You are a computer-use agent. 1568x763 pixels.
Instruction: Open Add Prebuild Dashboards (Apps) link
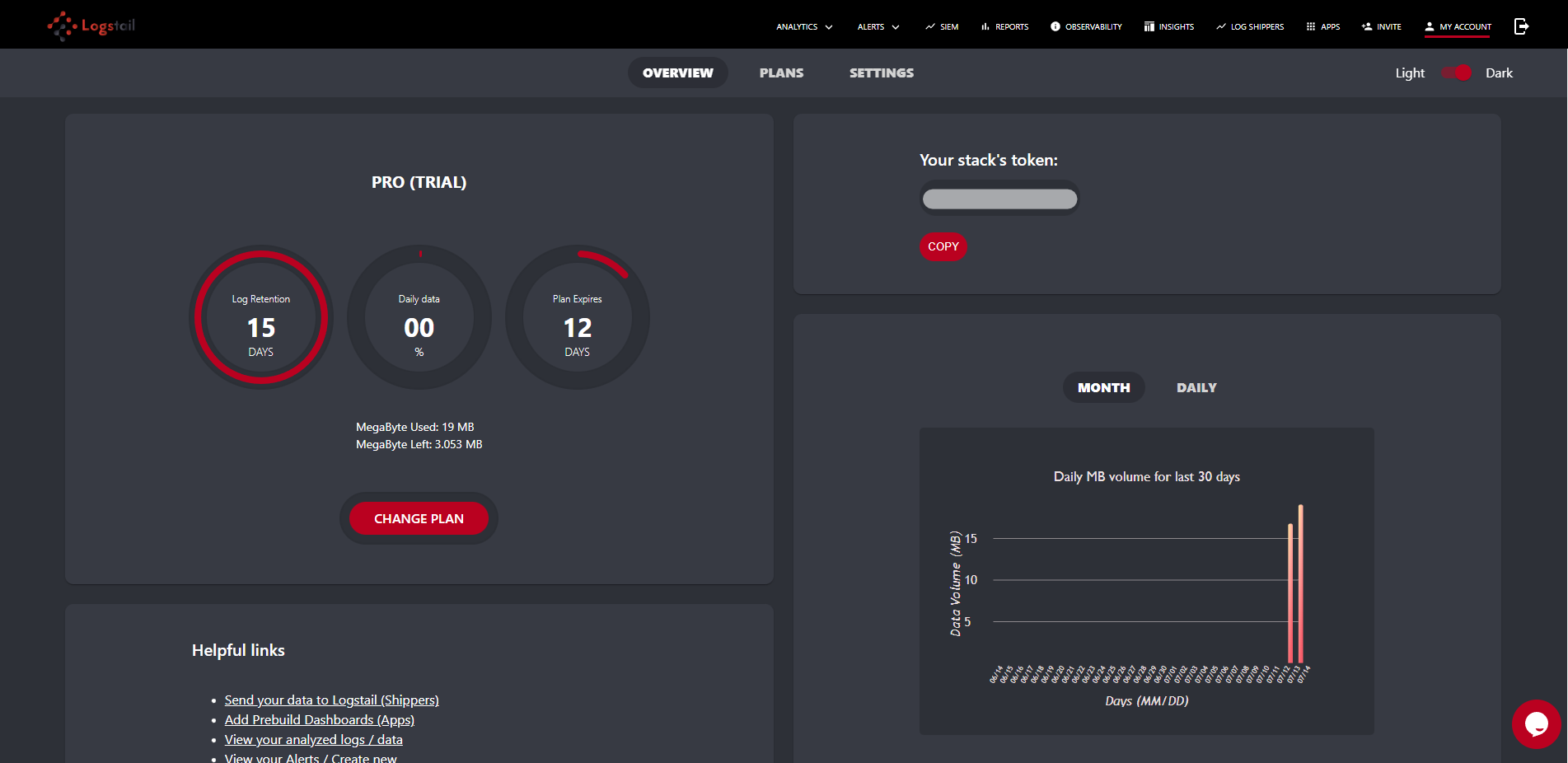point(320,719)
